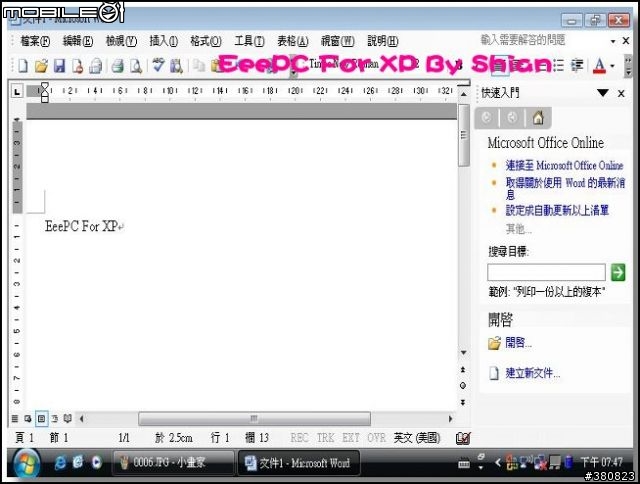Open a file using the folder toolbar icon

pos(41,65)
